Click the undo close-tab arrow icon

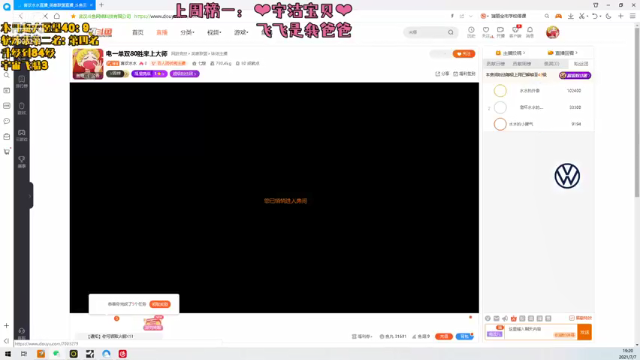[595, 16]
